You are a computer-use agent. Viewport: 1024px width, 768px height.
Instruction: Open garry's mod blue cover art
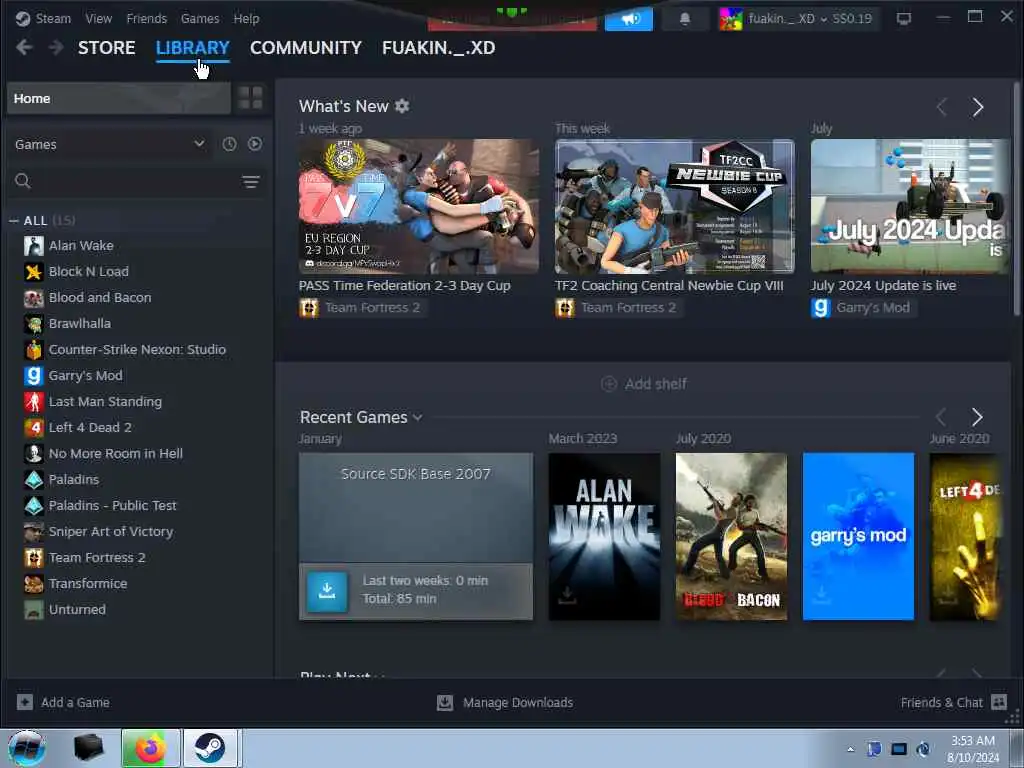point(858,536)
